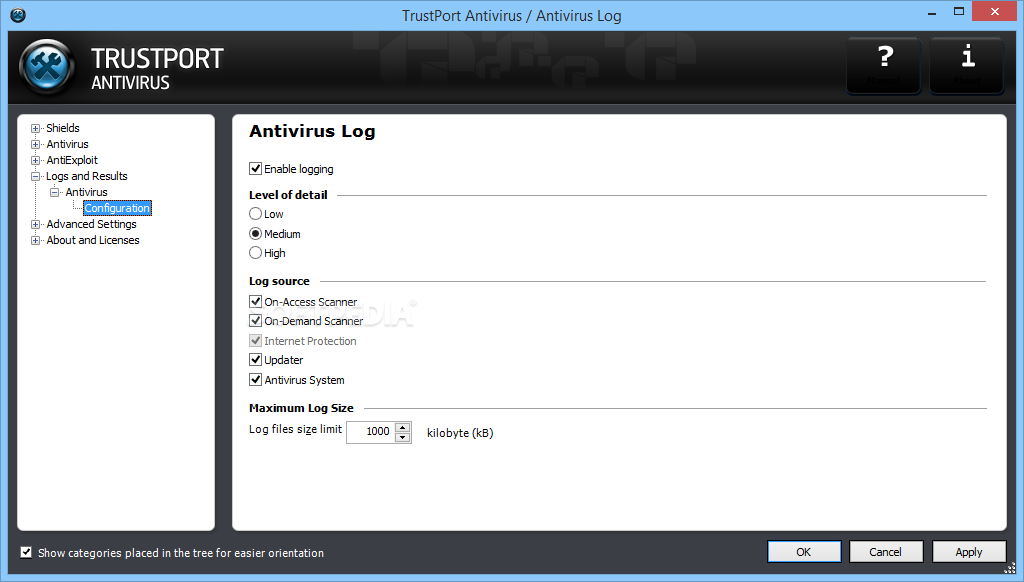
Task: Toggle Show categories placed in tree checkbox
Action: (x=26, y=553)
